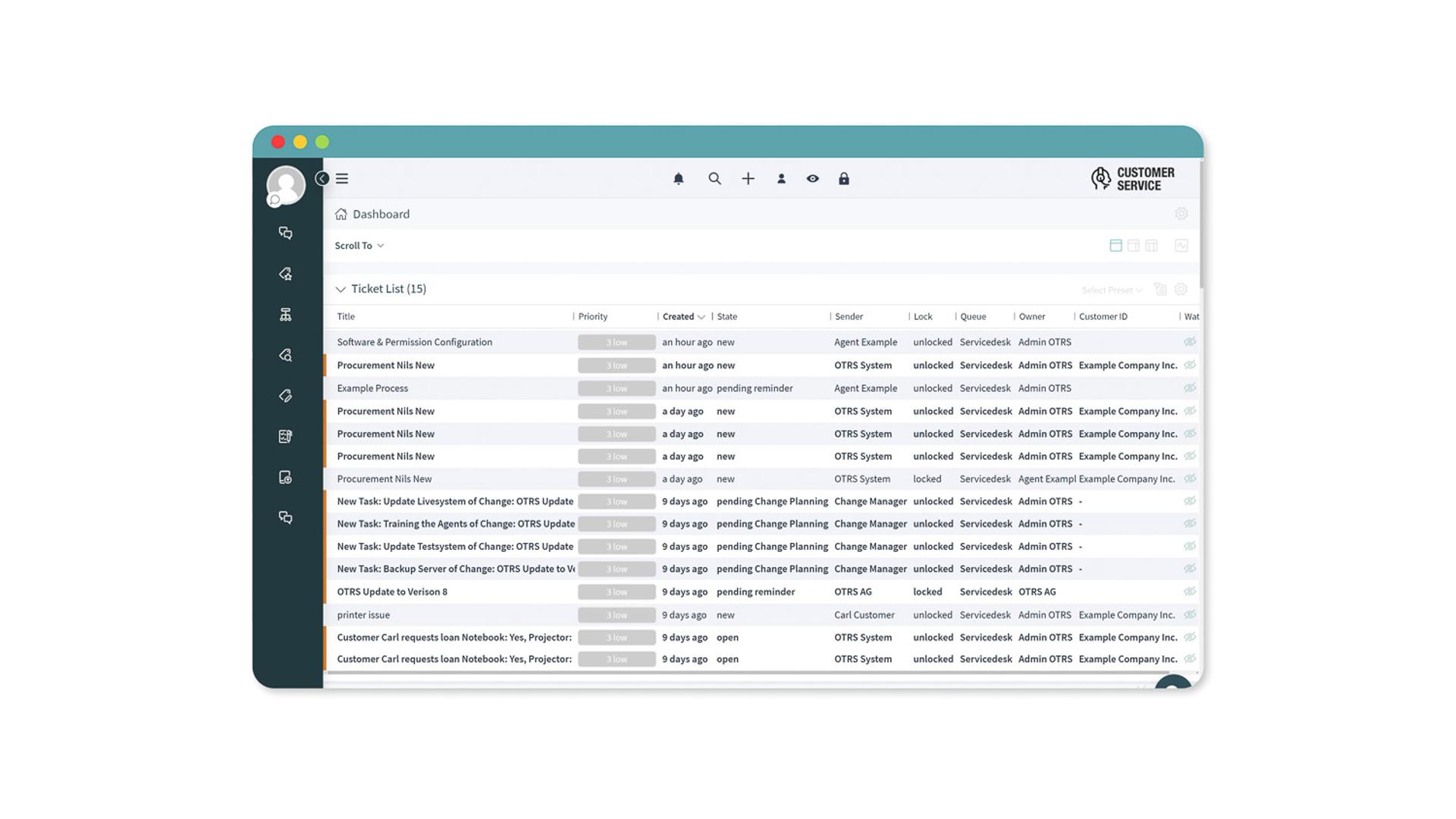The image size is (1456, 819).
Task: Open dashboard settings gear icon
Action: (1181, 214)
